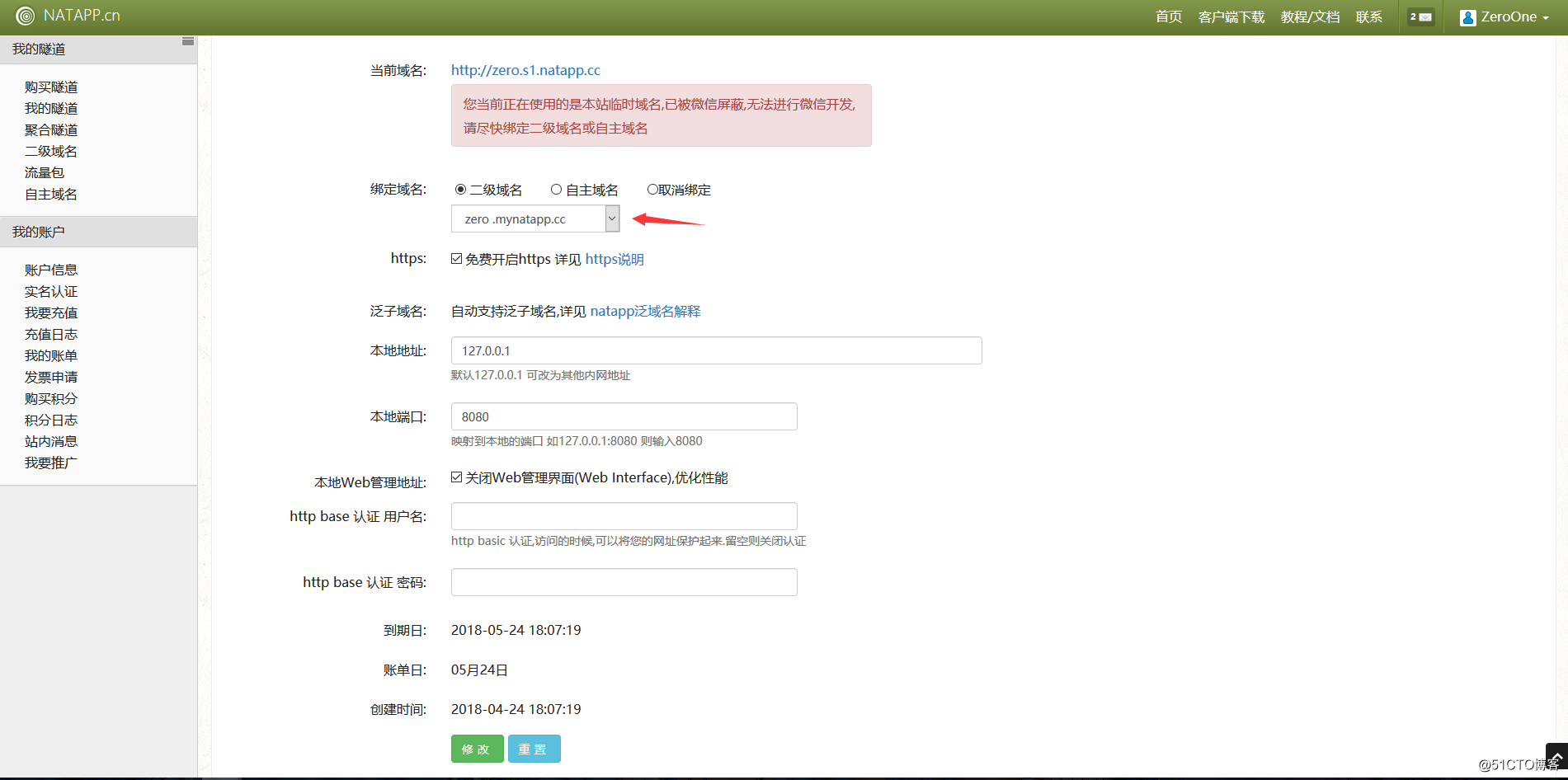Click the ZeroOne user avatar icon
The width and height of the screenshot is (1568, 780).
[1467, 17]
